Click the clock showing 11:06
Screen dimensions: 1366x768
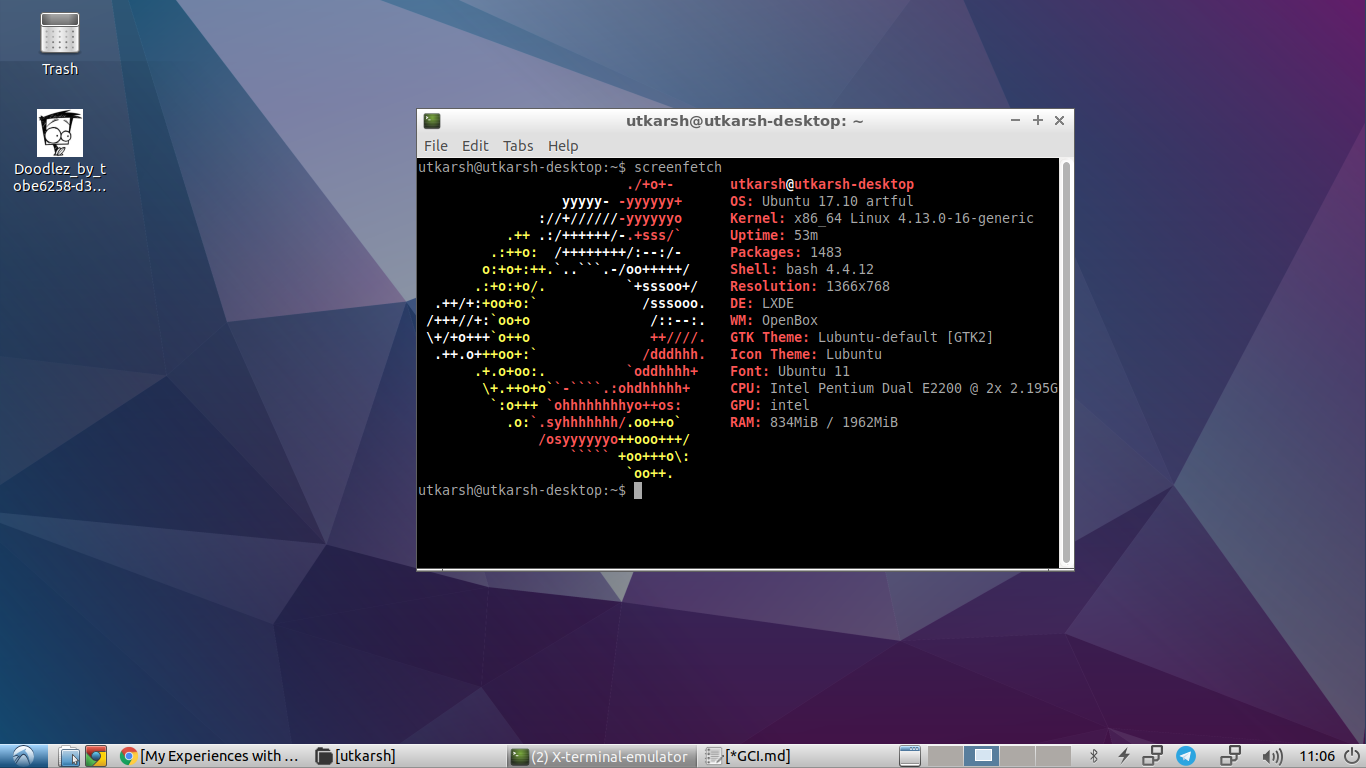(x=1317, y=756)
